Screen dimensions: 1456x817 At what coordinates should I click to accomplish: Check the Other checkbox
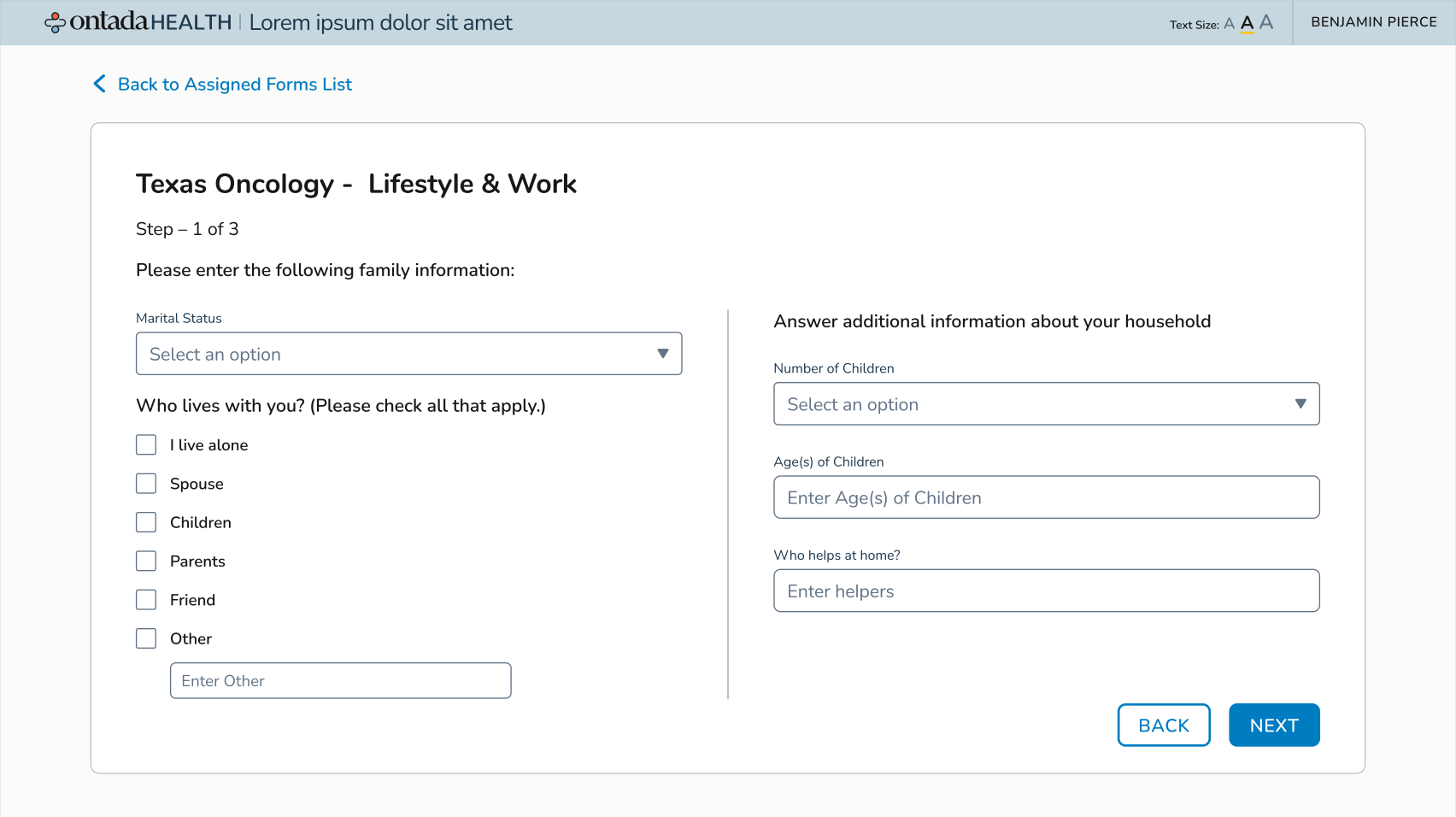[146, 638]
